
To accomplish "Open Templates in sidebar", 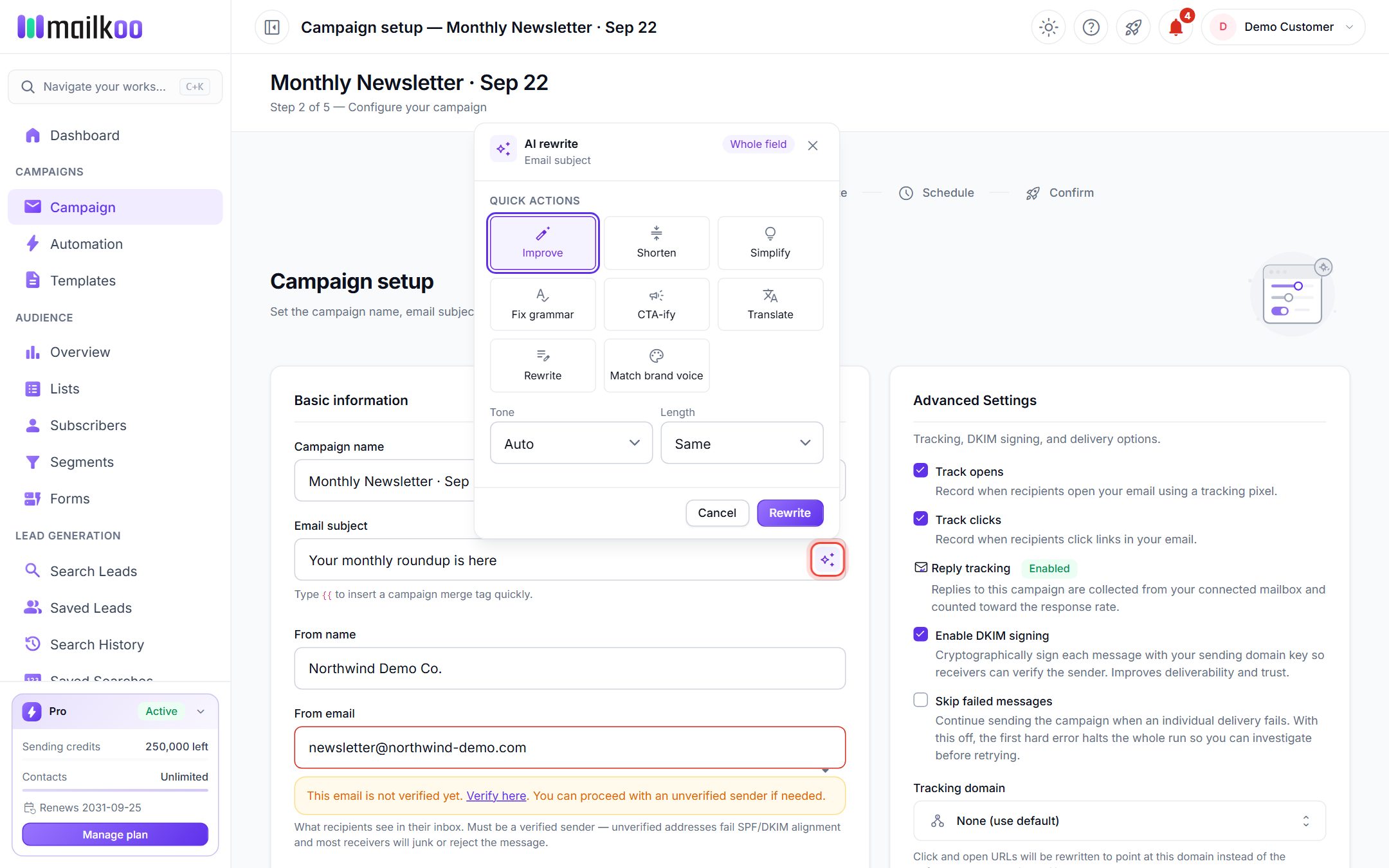I will tap(115, 280).
